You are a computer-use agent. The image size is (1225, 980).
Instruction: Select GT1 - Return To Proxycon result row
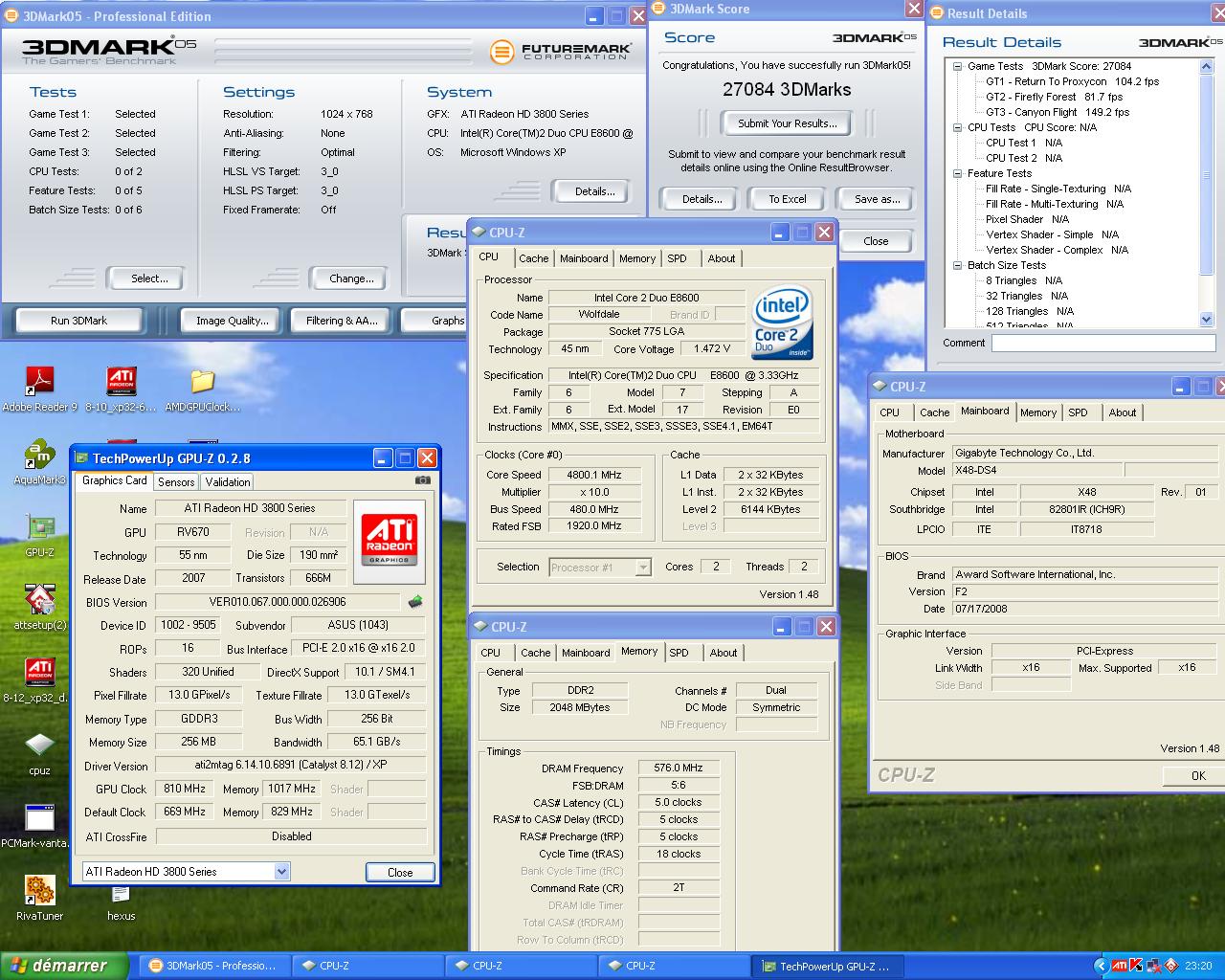[x=1072, y=81]
